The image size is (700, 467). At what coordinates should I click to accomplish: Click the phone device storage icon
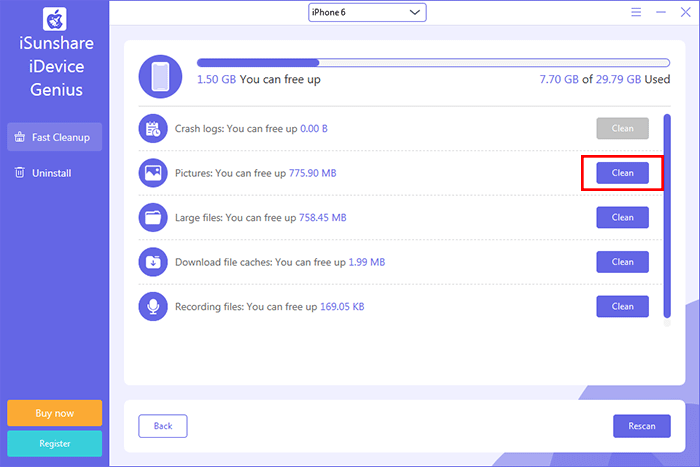click(160, 76)
